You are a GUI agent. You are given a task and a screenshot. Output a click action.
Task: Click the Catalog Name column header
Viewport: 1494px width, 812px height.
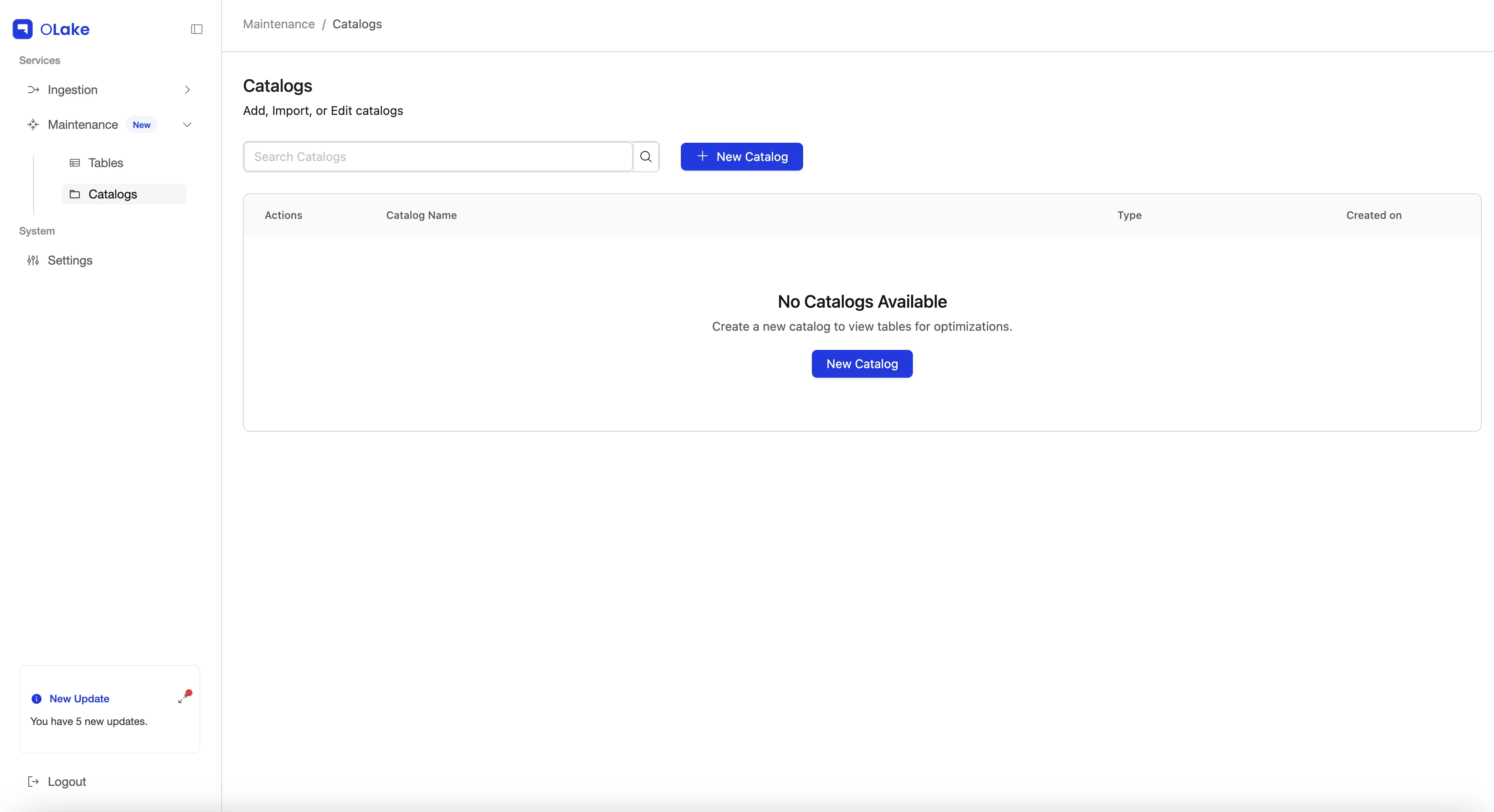[x=422, y=215]
